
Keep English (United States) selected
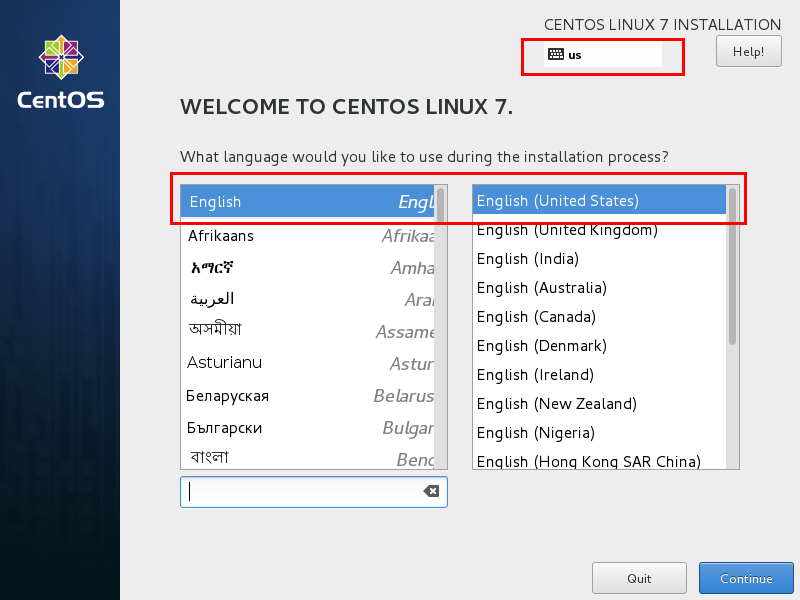click(570, 200)
